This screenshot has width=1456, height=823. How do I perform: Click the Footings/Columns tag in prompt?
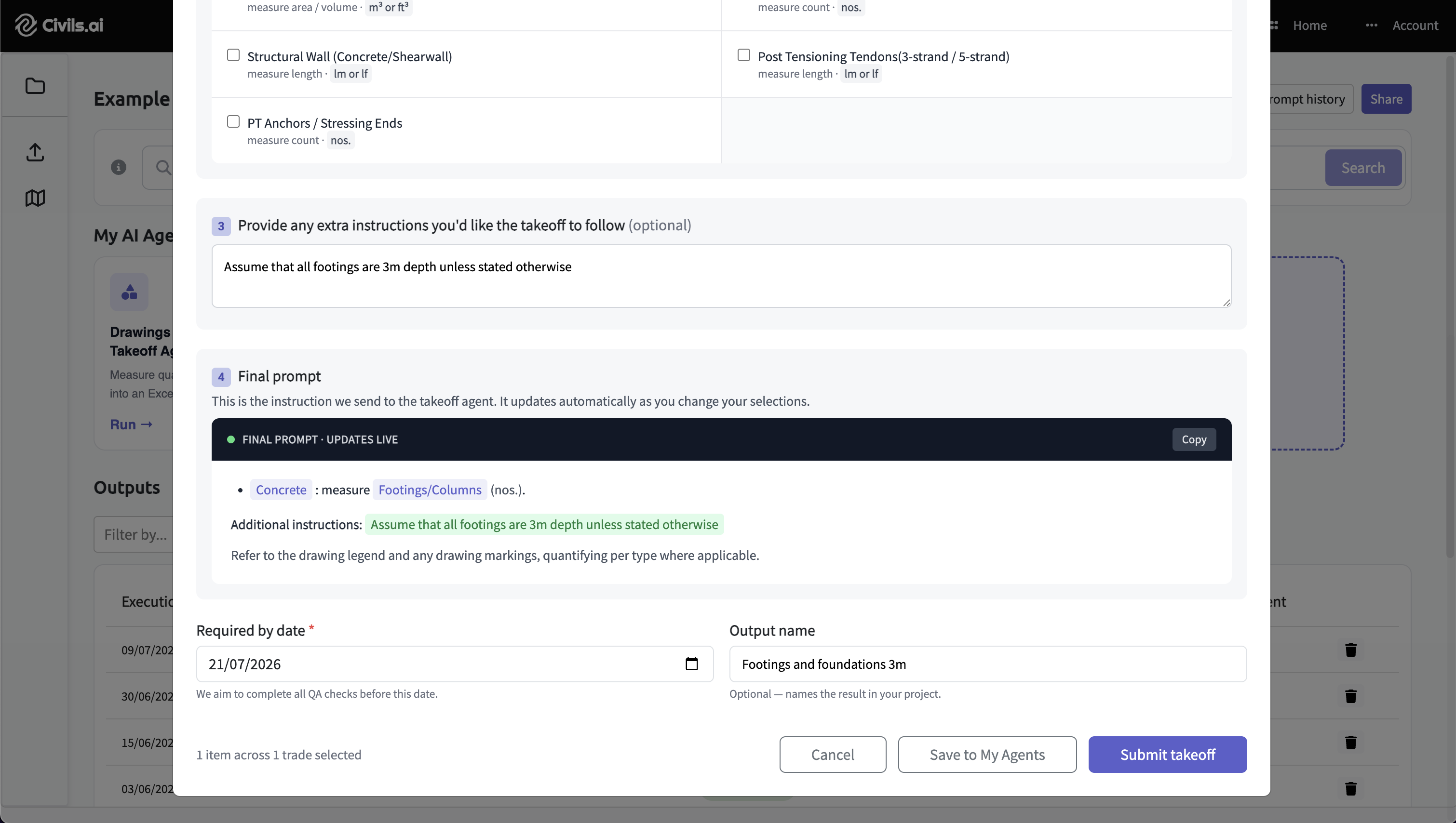[x=430, y=490]
